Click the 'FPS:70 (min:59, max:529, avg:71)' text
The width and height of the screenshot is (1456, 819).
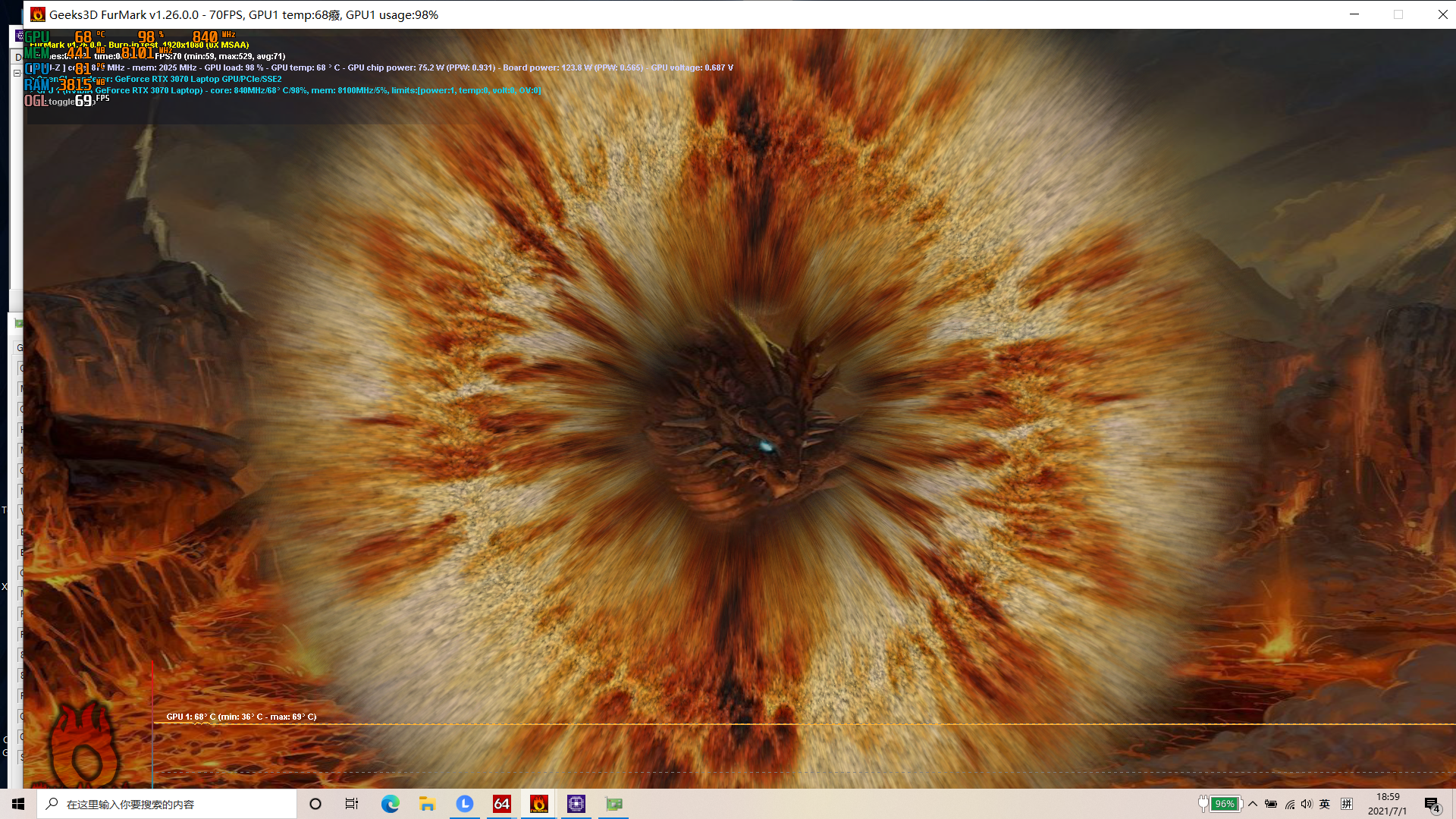tap(220, 56)
